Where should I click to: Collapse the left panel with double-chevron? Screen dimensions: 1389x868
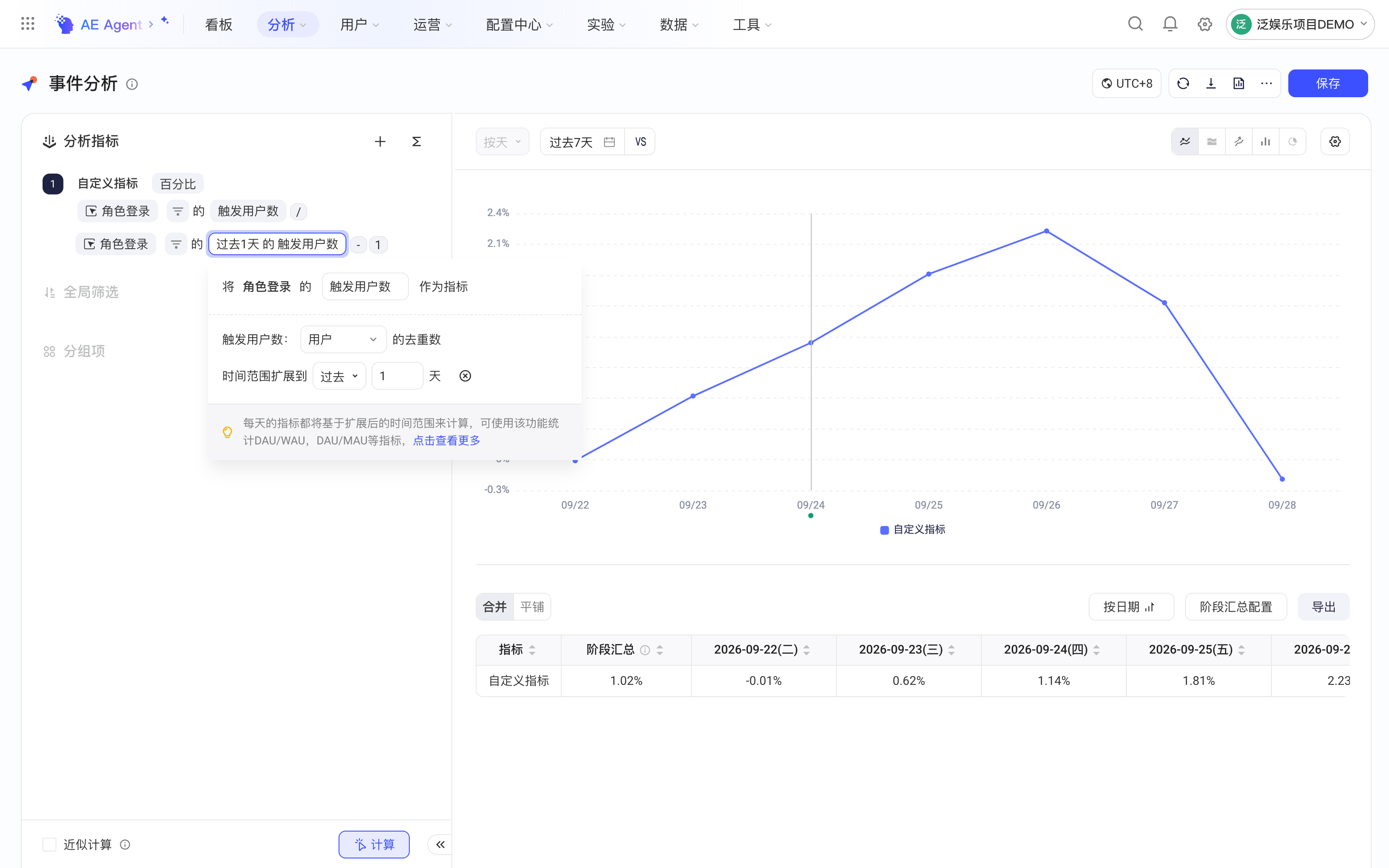point(440,845)
